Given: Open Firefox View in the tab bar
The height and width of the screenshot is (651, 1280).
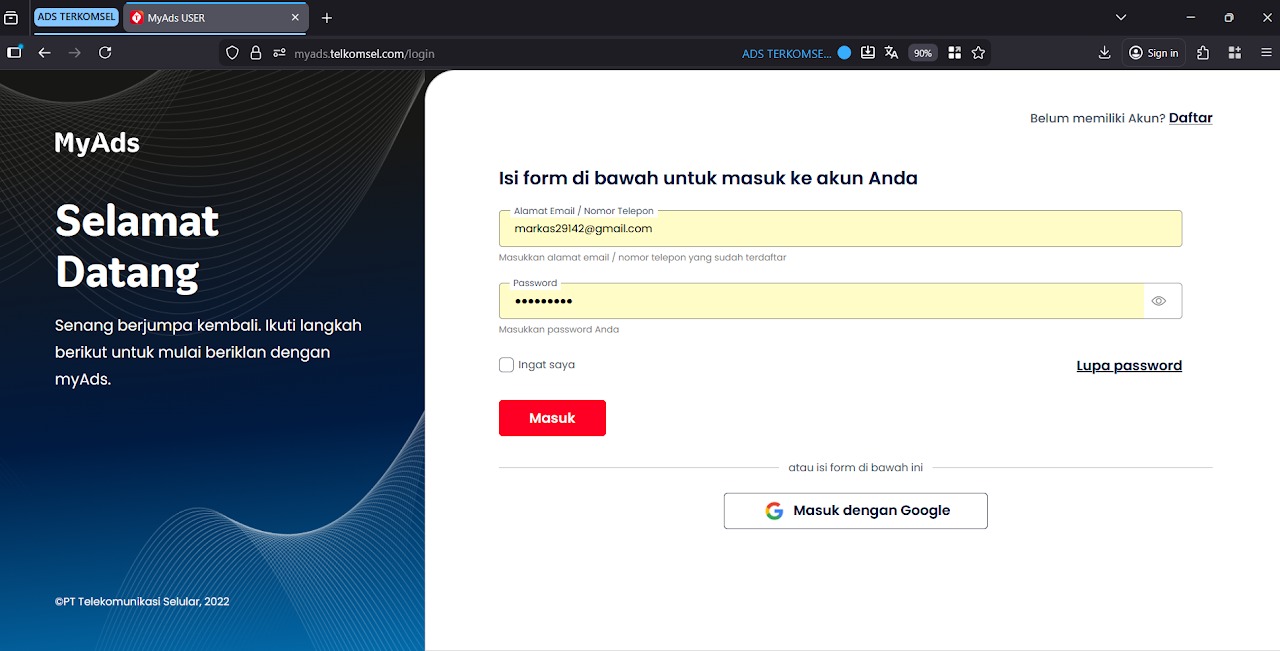Looking at the screenshot, I should click(x=14, y=17).
